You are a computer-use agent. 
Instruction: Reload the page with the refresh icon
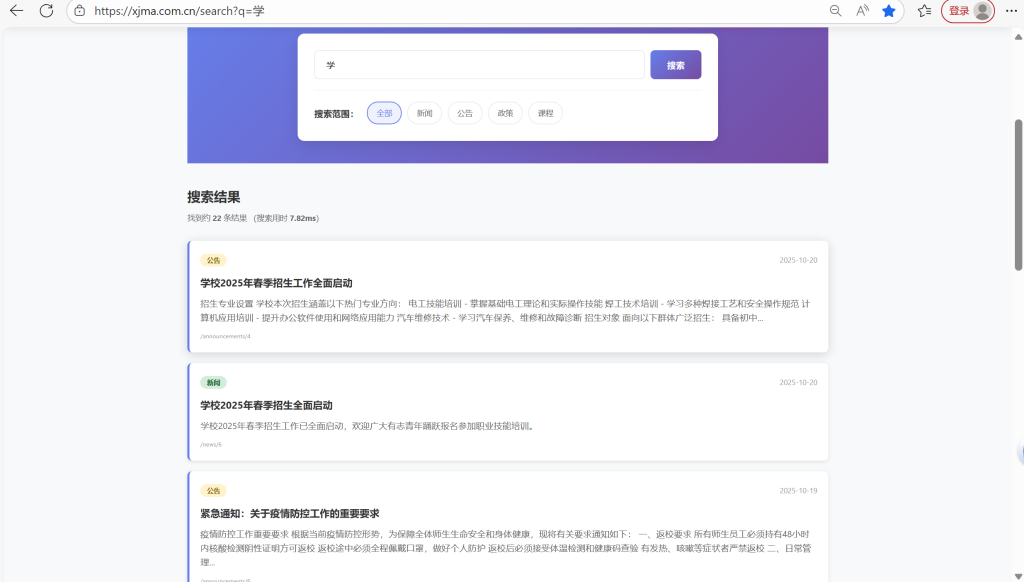(x=46, y=11)
